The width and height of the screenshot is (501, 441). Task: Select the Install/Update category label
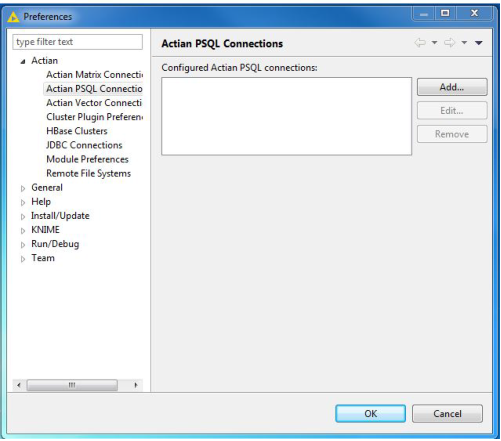pos(60,216)
